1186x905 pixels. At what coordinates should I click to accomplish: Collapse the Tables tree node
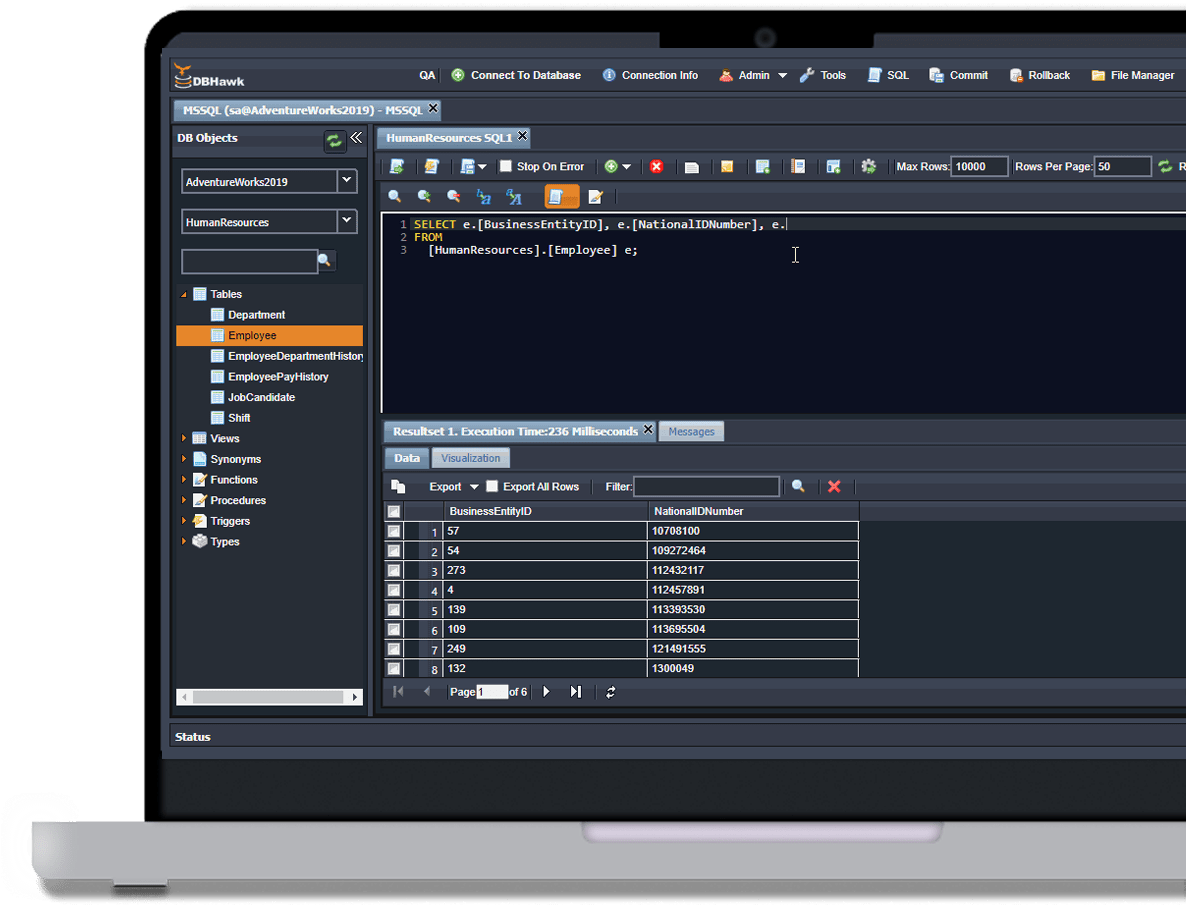pos(184,294)
